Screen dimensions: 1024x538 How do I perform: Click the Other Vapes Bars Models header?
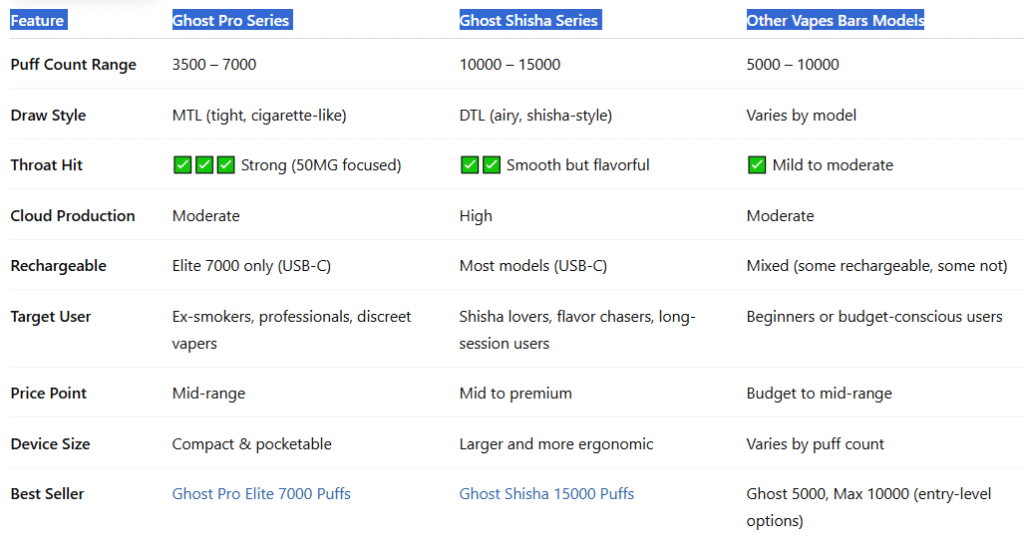(x=835, y=20)
